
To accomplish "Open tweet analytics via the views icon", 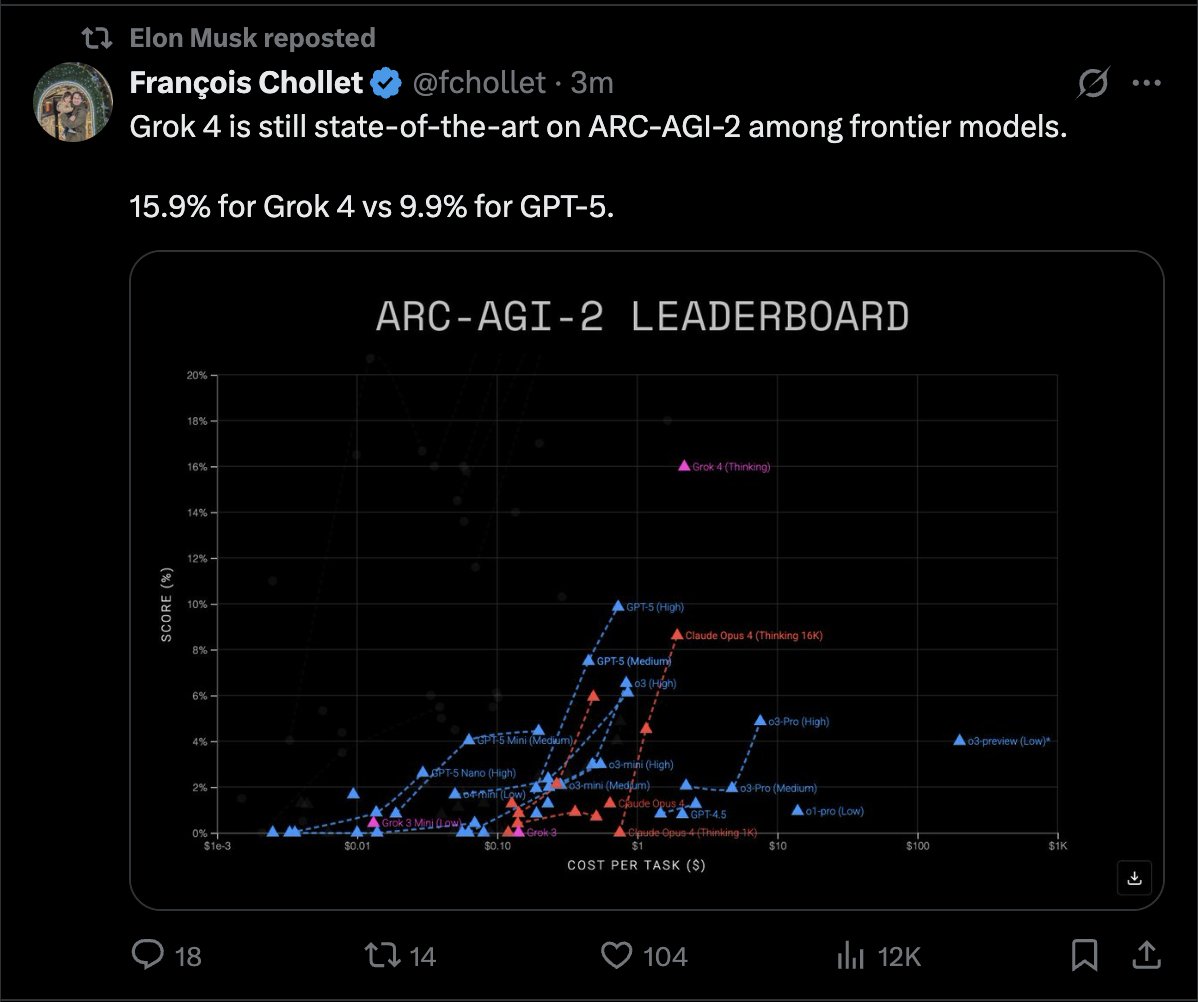I will click(849, 956).
